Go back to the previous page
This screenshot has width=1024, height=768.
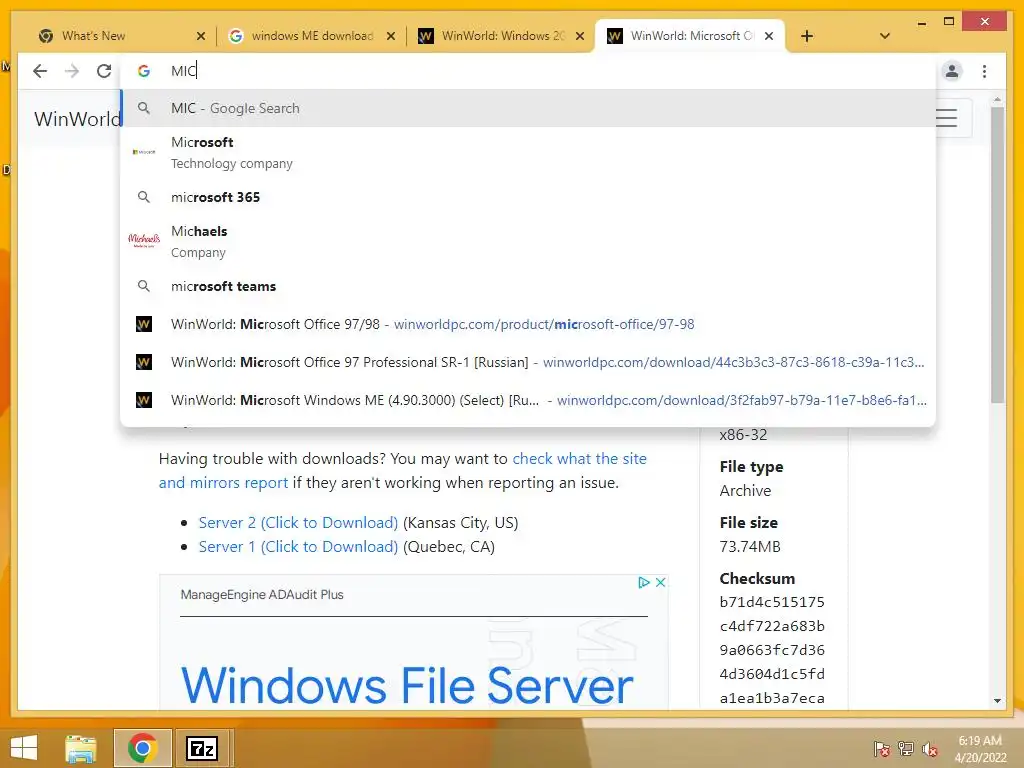click(40, 71)
